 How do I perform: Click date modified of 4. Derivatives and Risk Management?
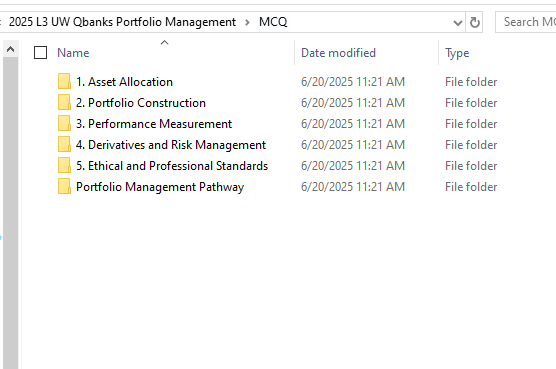pos(353,145)
